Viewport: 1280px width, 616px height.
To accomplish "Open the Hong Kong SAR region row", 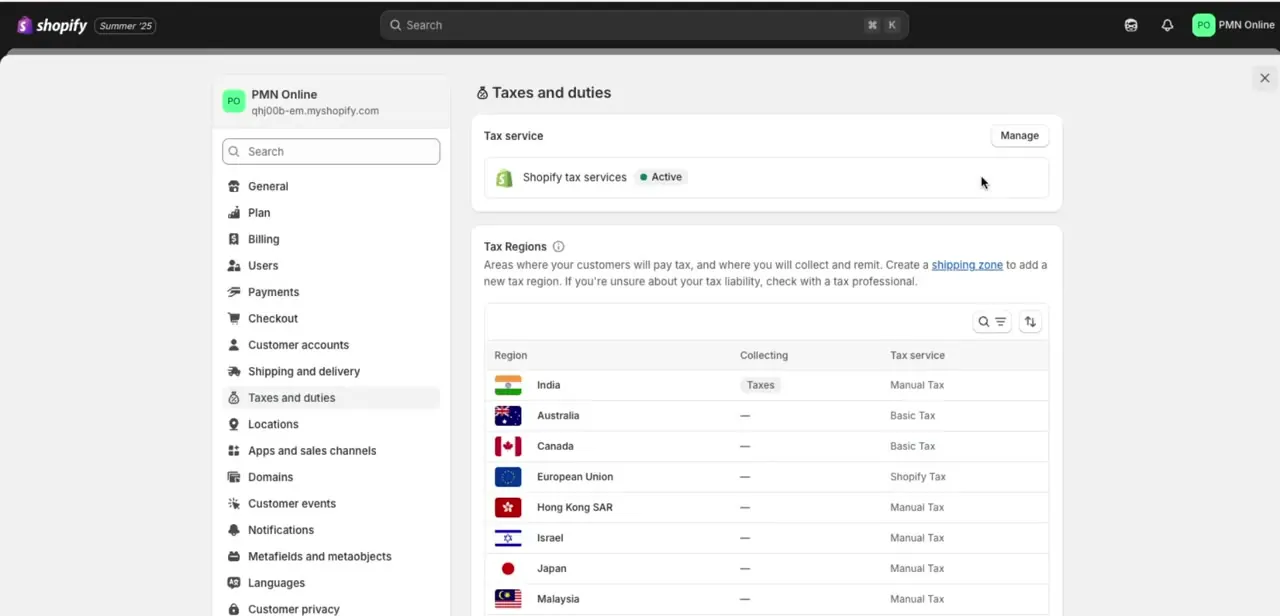I will click(x=767, y=508).
